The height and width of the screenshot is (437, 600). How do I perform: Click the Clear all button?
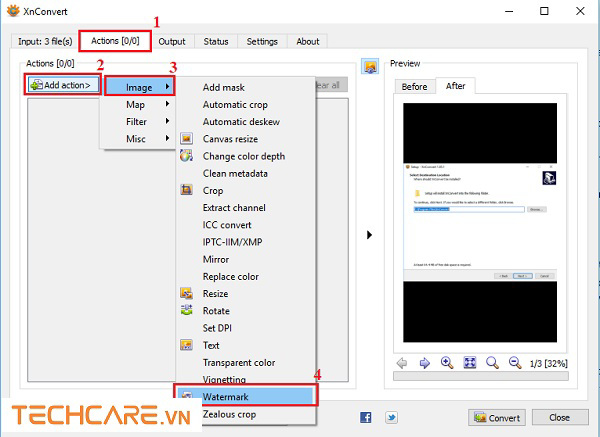point(331,85)
